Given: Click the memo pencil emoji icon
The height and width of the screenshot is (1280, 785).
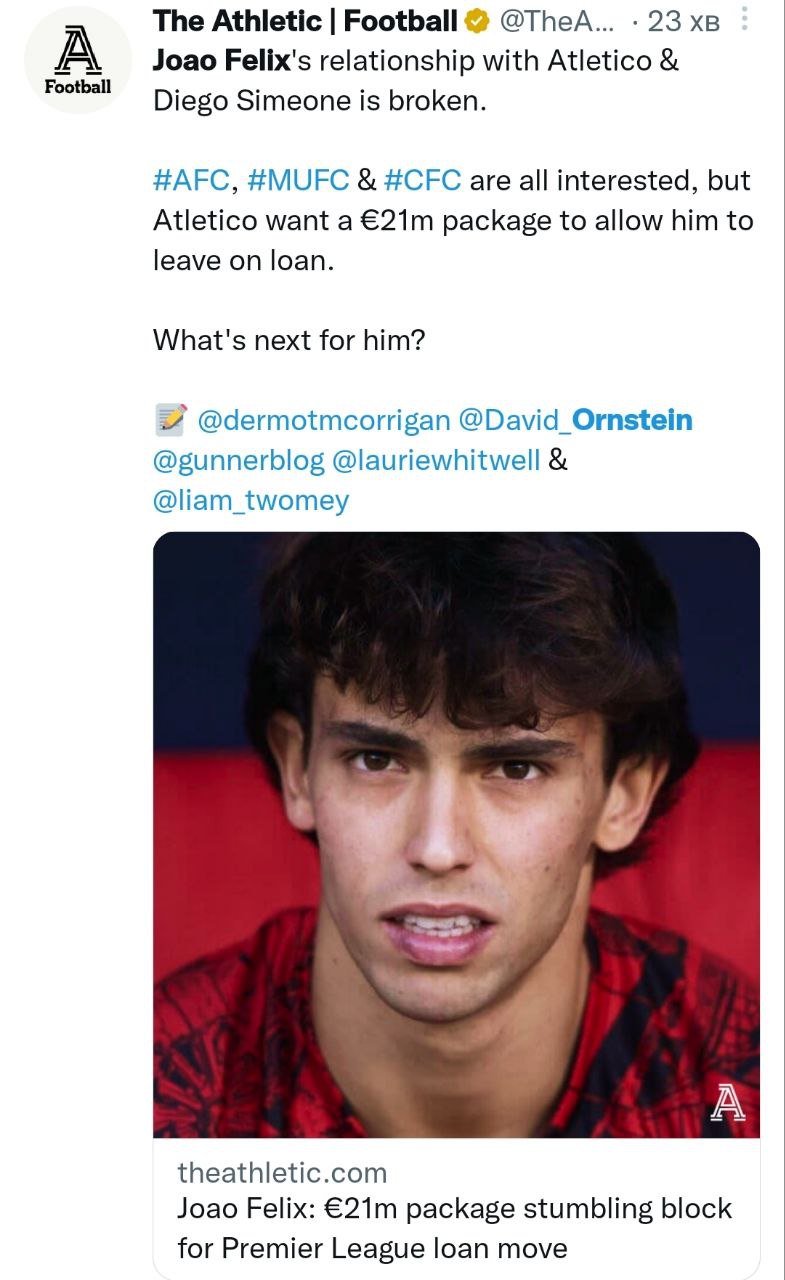Looking at the screenshot, I should [171, 420].
